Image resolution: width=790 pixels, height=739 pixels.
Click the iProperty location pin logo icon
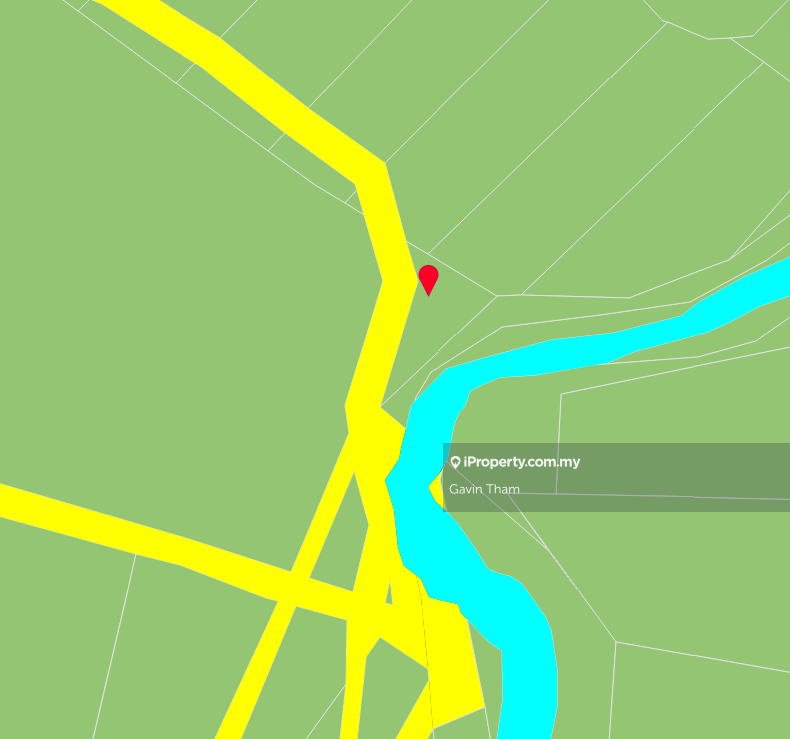[x=455, y=462]
